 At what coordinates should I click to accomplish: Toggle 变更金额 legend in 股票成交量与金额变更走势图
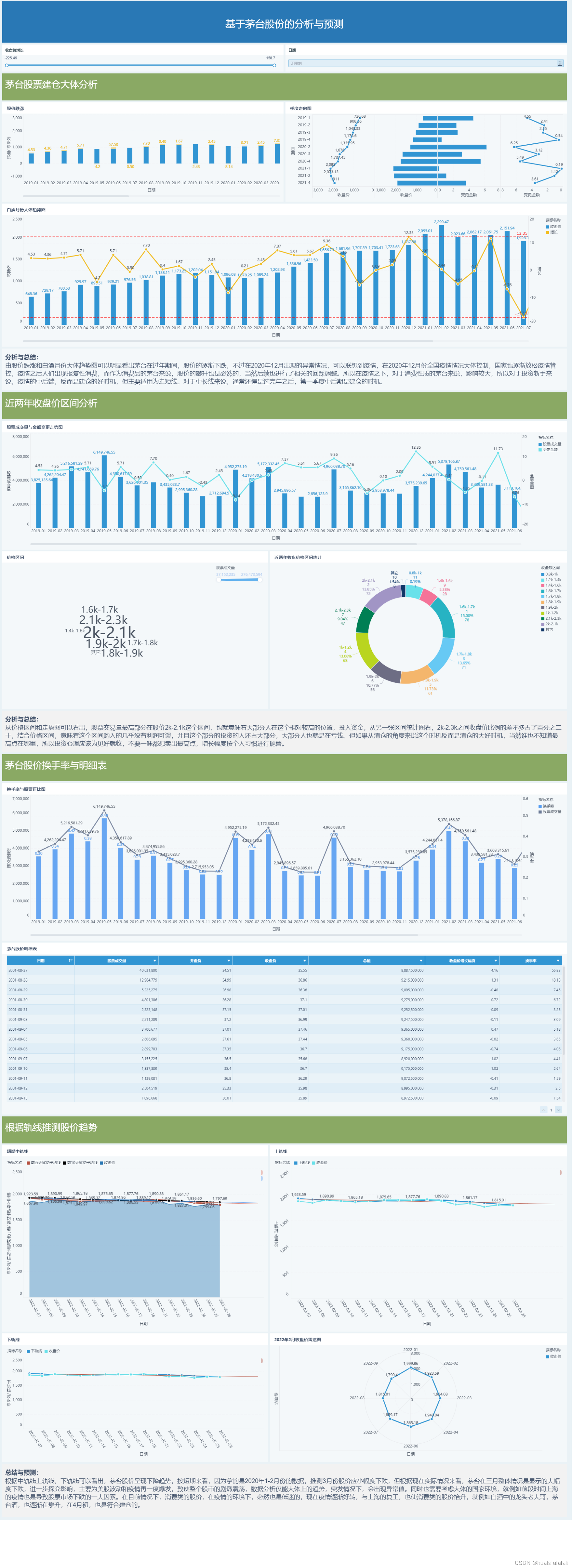(x=548, y=449)
